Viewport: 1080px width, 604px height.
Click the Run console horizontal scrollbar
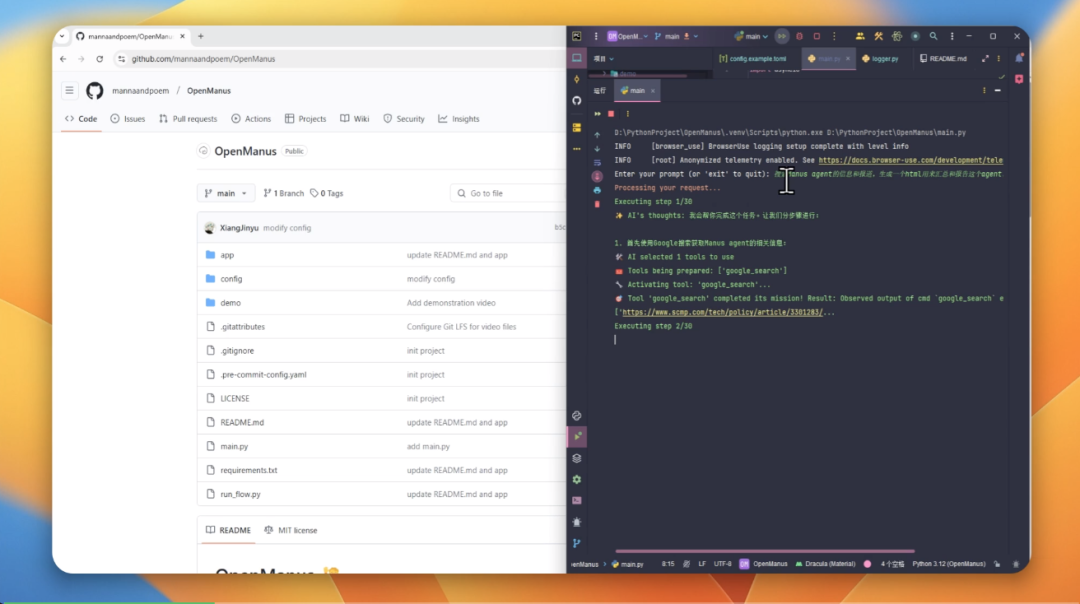point(765,551)
